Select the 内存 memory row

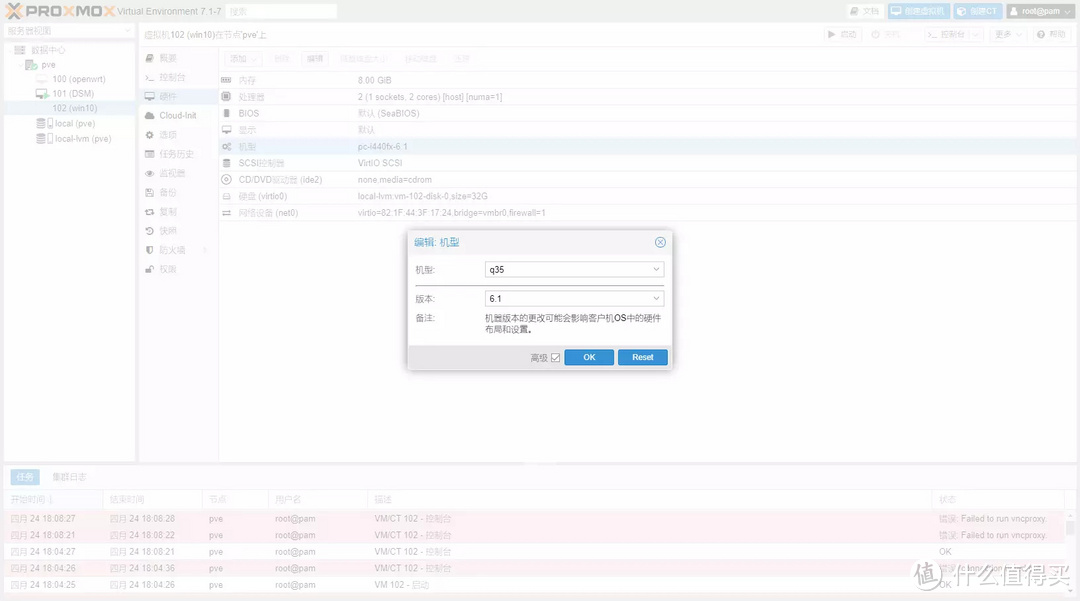(x=649, y=81)
